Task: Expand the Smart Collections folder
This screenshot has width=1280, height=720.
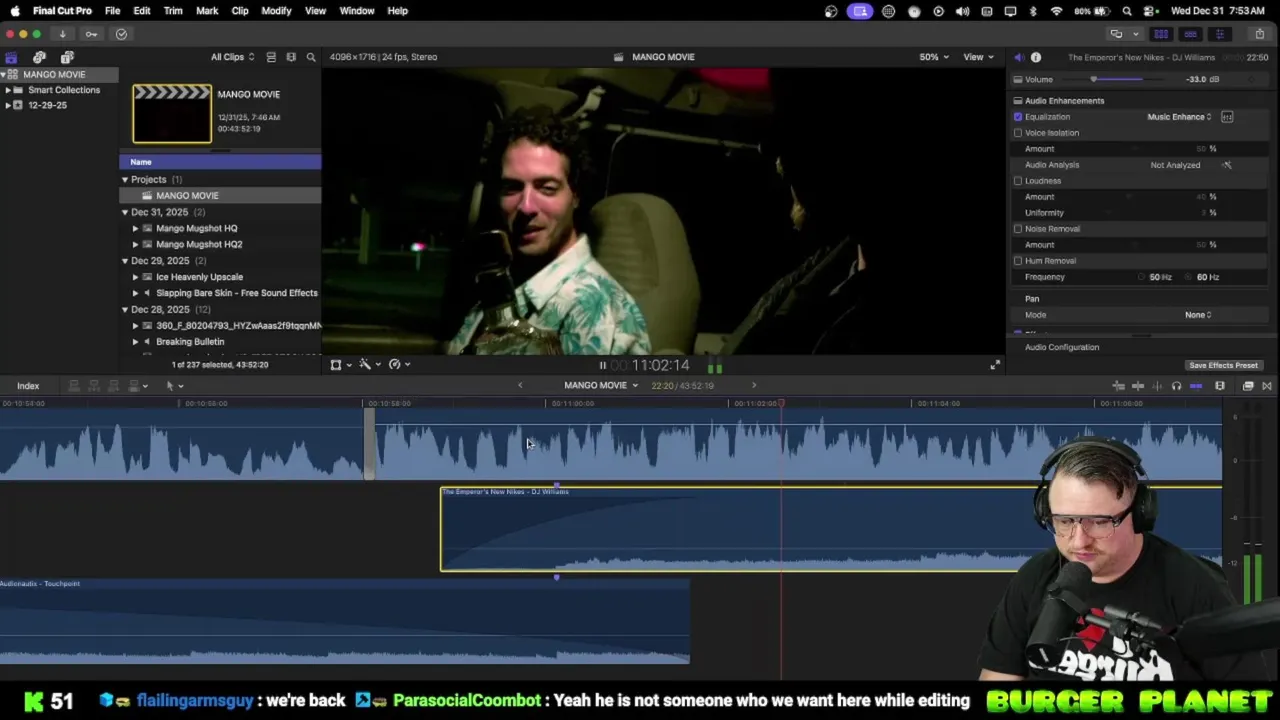Action: click(x=8, y=90)
